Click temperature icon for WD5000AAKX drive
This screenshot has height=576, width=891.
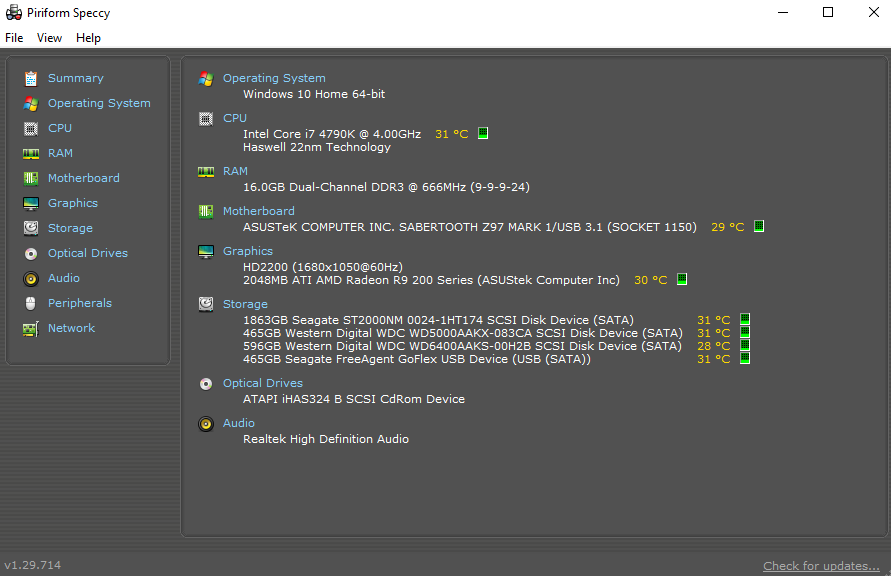point(745,332)
